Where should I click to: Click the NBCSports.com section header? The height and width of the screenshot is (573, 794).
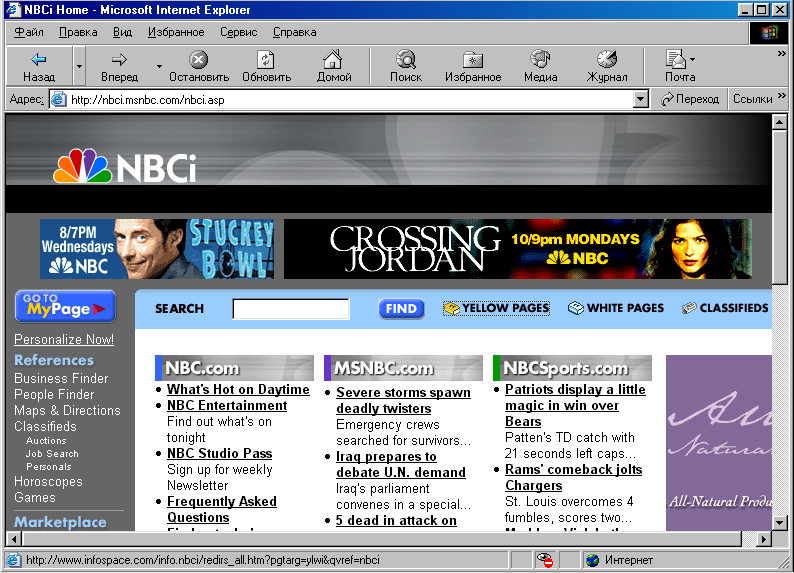572,367
